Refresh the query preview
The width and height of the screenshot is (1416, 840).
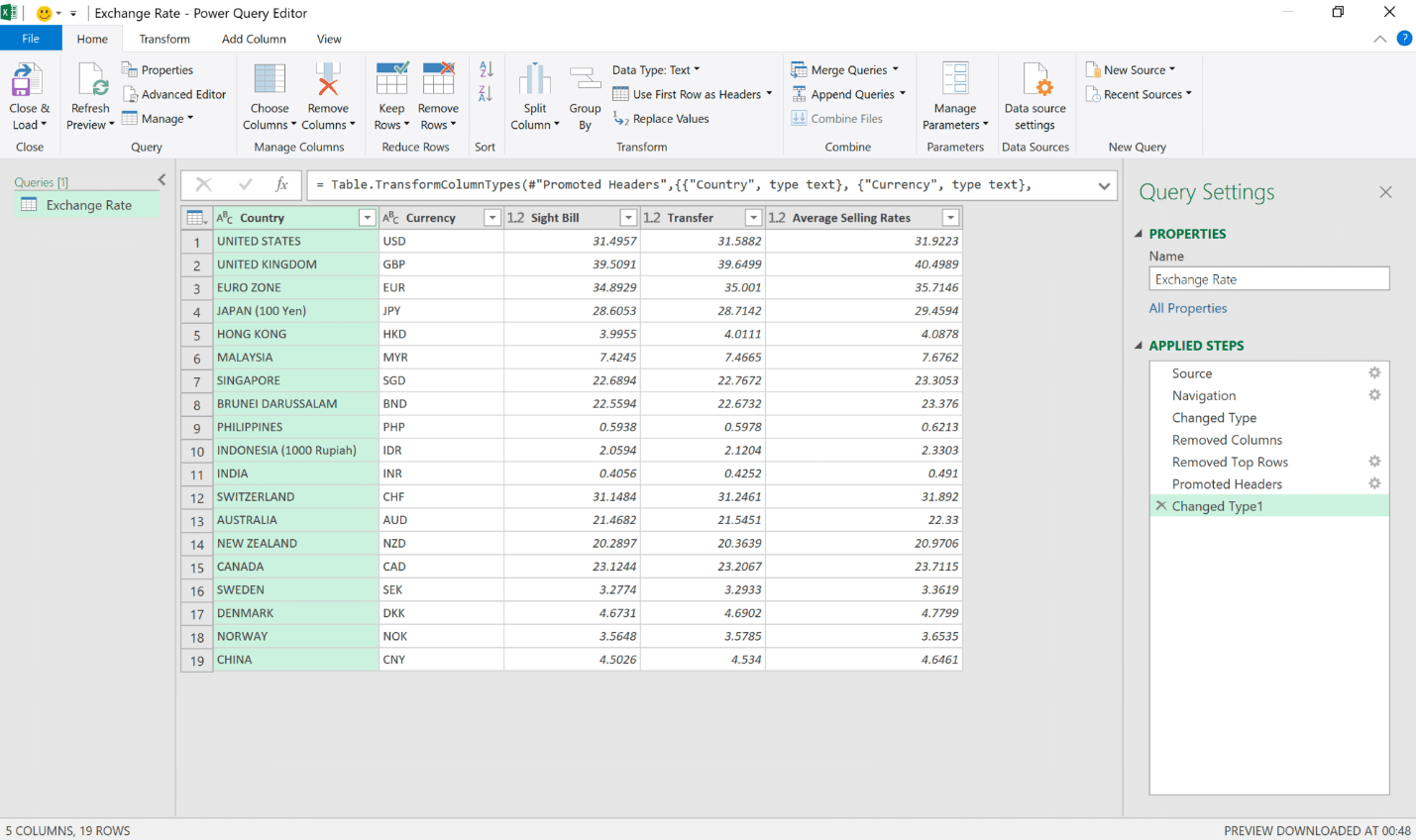pyautogui.click(x=89, y=96)
